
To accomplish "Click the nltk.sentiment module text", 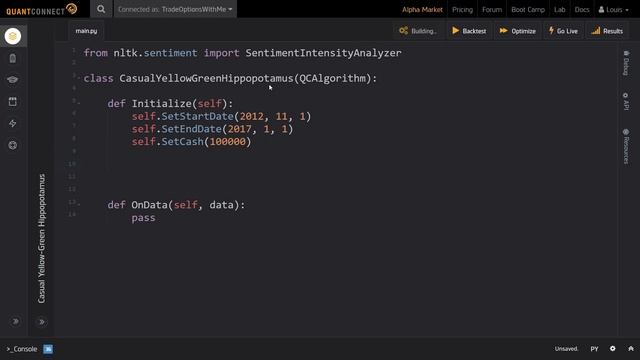I will (x=155, y=53).
